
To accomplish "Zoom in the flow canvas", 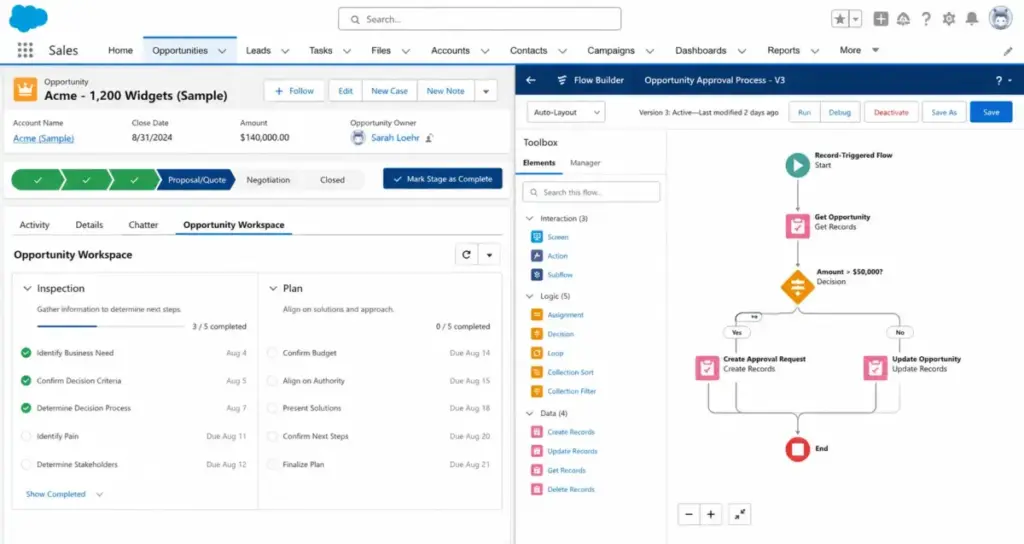I will tap(711, 515).
